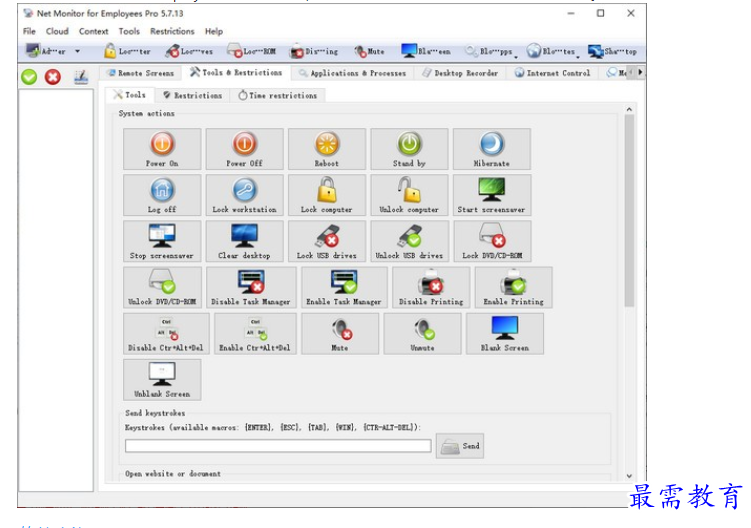Screen dimensions: 751x528
Task: Click Unlock USB drives button
Action: click(409, 241)
